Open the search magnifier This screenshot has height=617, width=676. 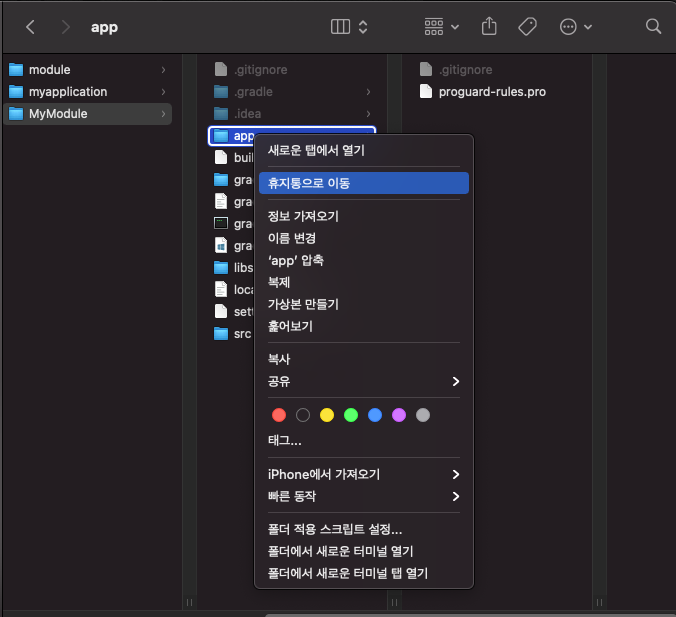click(653, 26)
